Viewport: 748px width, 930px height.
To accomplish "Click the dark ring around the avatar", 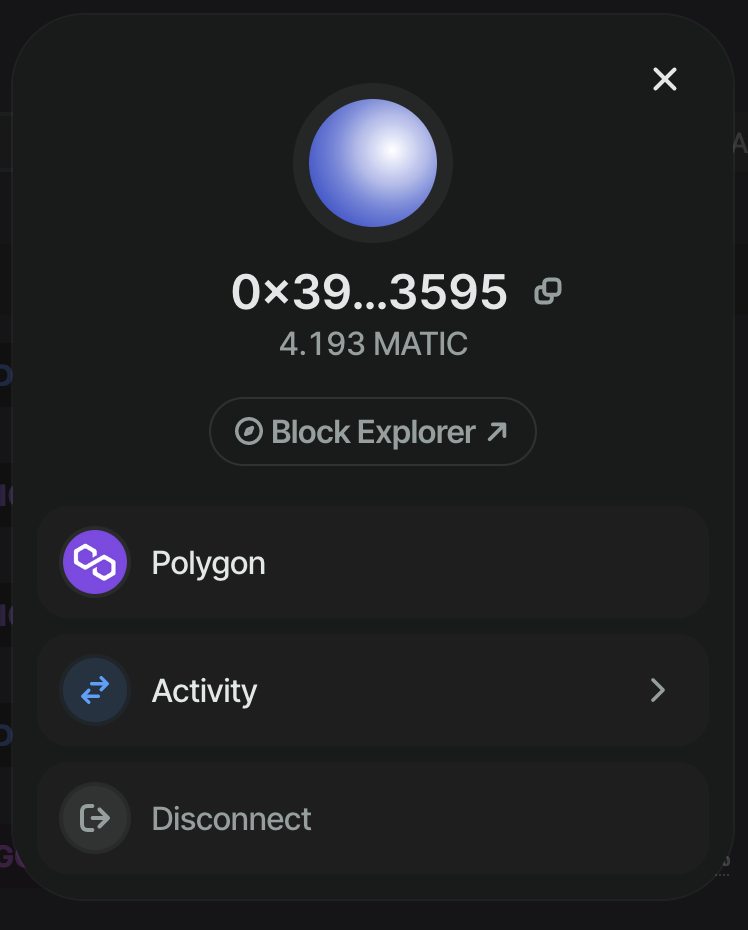I will pyautogui.click(x=301, y=163).
